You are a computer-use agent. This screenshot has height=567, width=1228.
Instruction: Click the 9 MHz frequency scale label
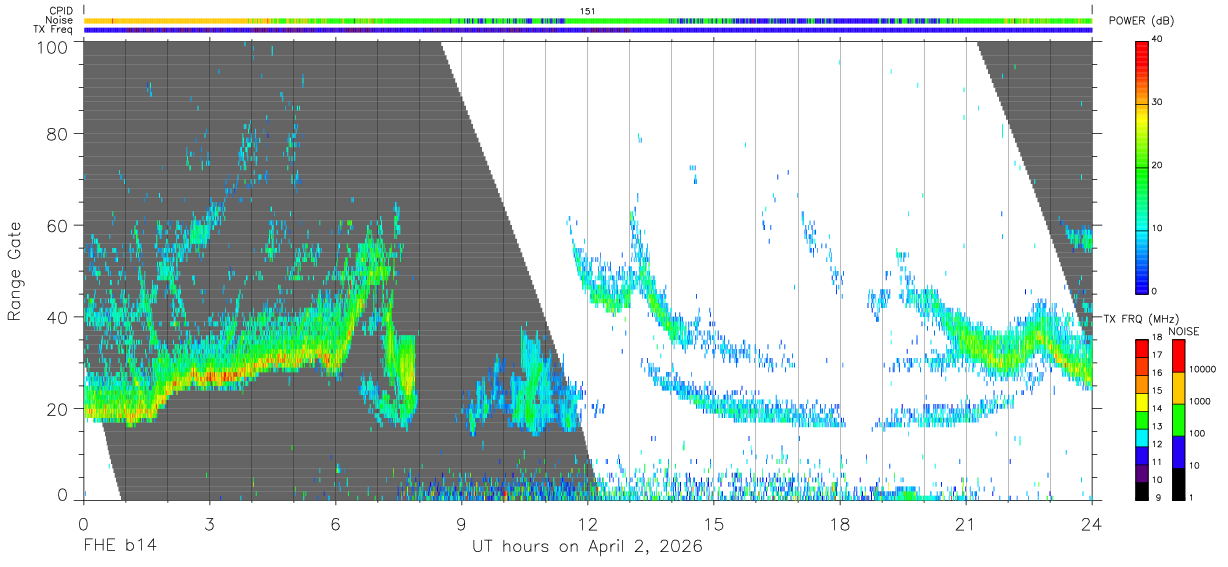click(x=1158, y=497)
